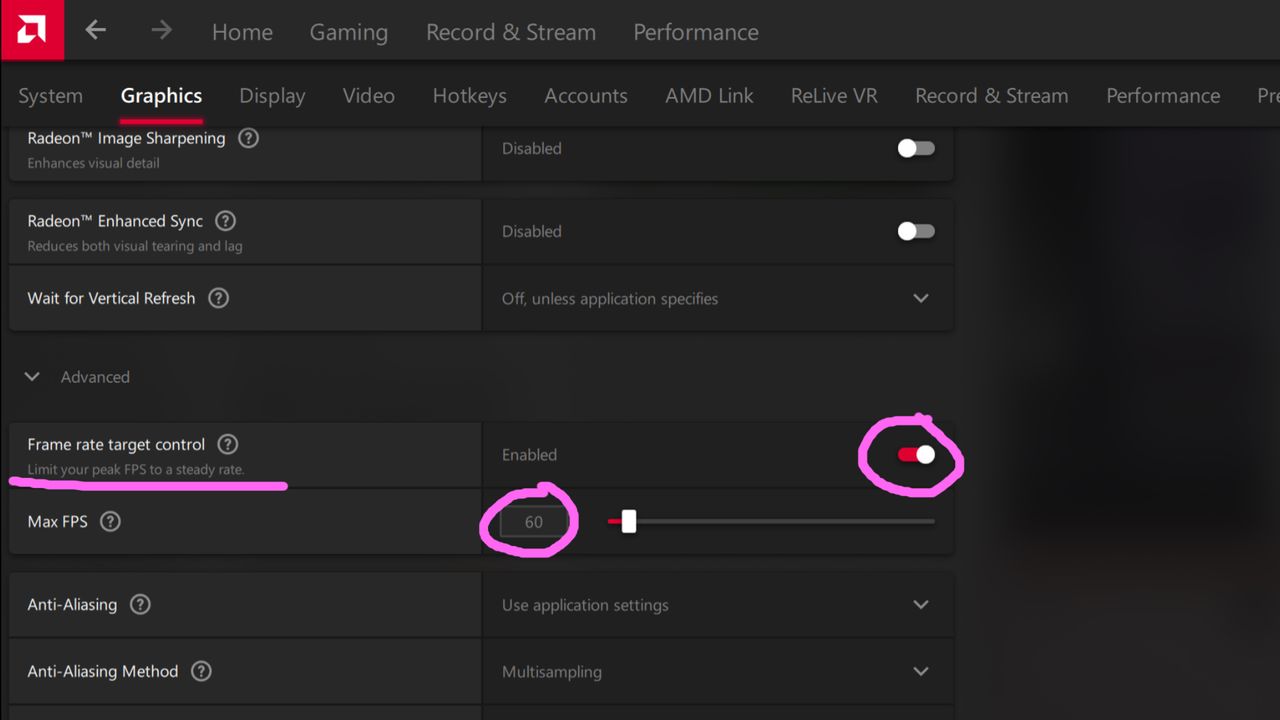Click the Frame rate target control label
The image size is (1280, 720).
pos(116,444)
